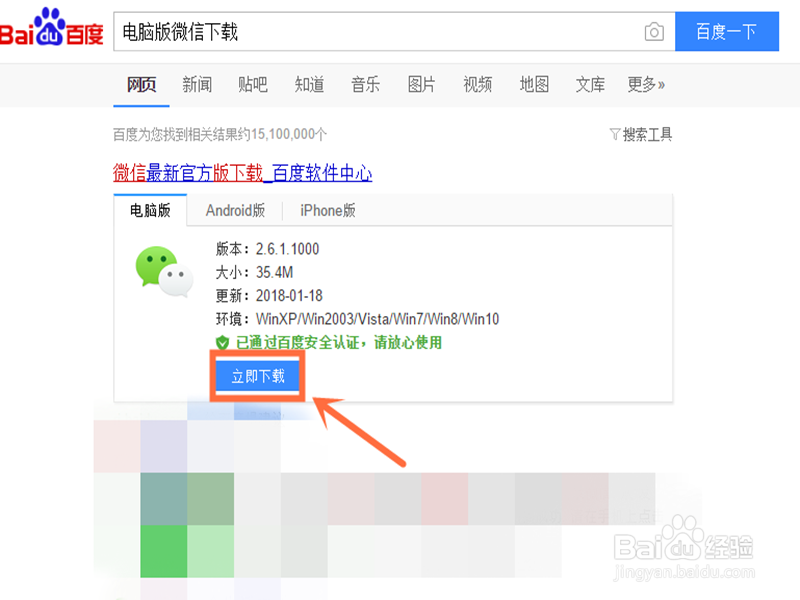The image size is (800, 600).
Task: Select the 图片 image search icon tab
Action: pos(421,85)
